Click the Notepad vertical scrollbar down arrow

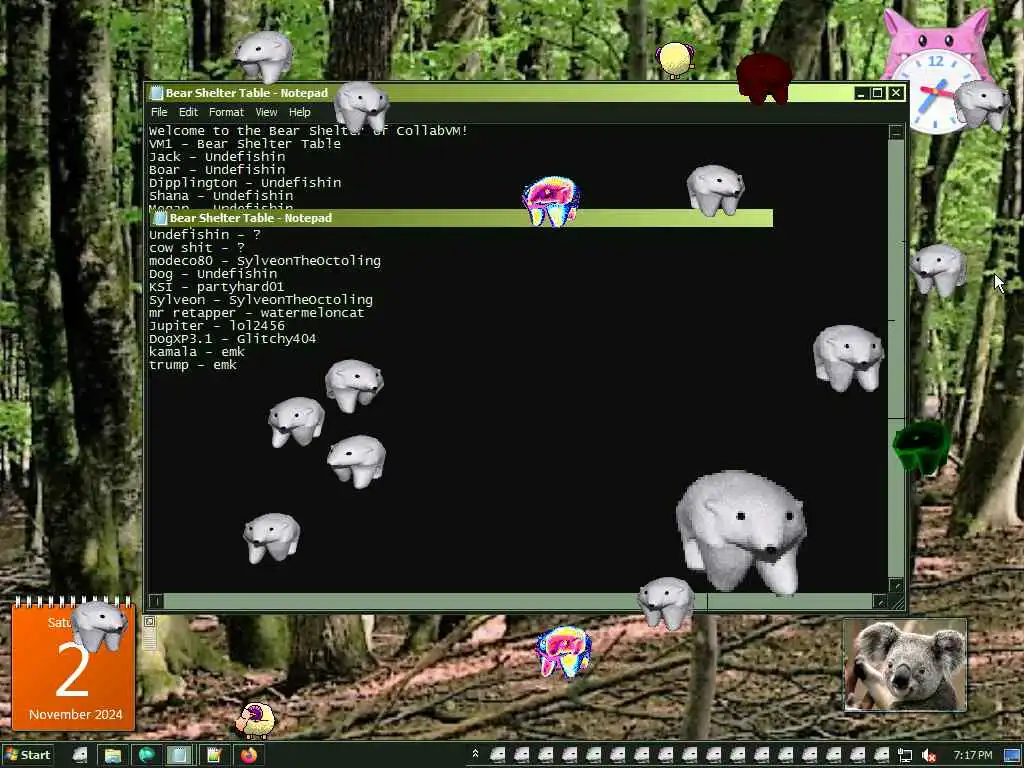(896, 585)
